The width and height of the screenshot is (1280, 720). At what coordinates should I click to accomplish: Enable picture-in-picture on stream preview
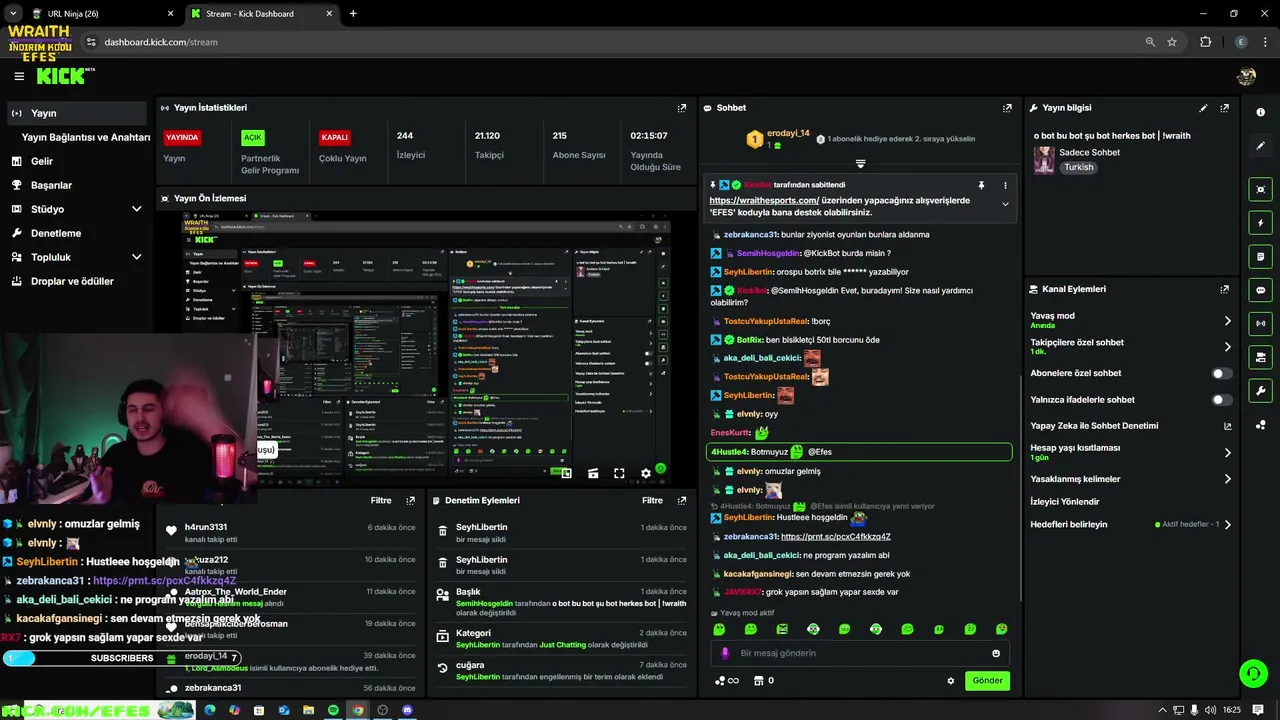click(x=566, y=474)
